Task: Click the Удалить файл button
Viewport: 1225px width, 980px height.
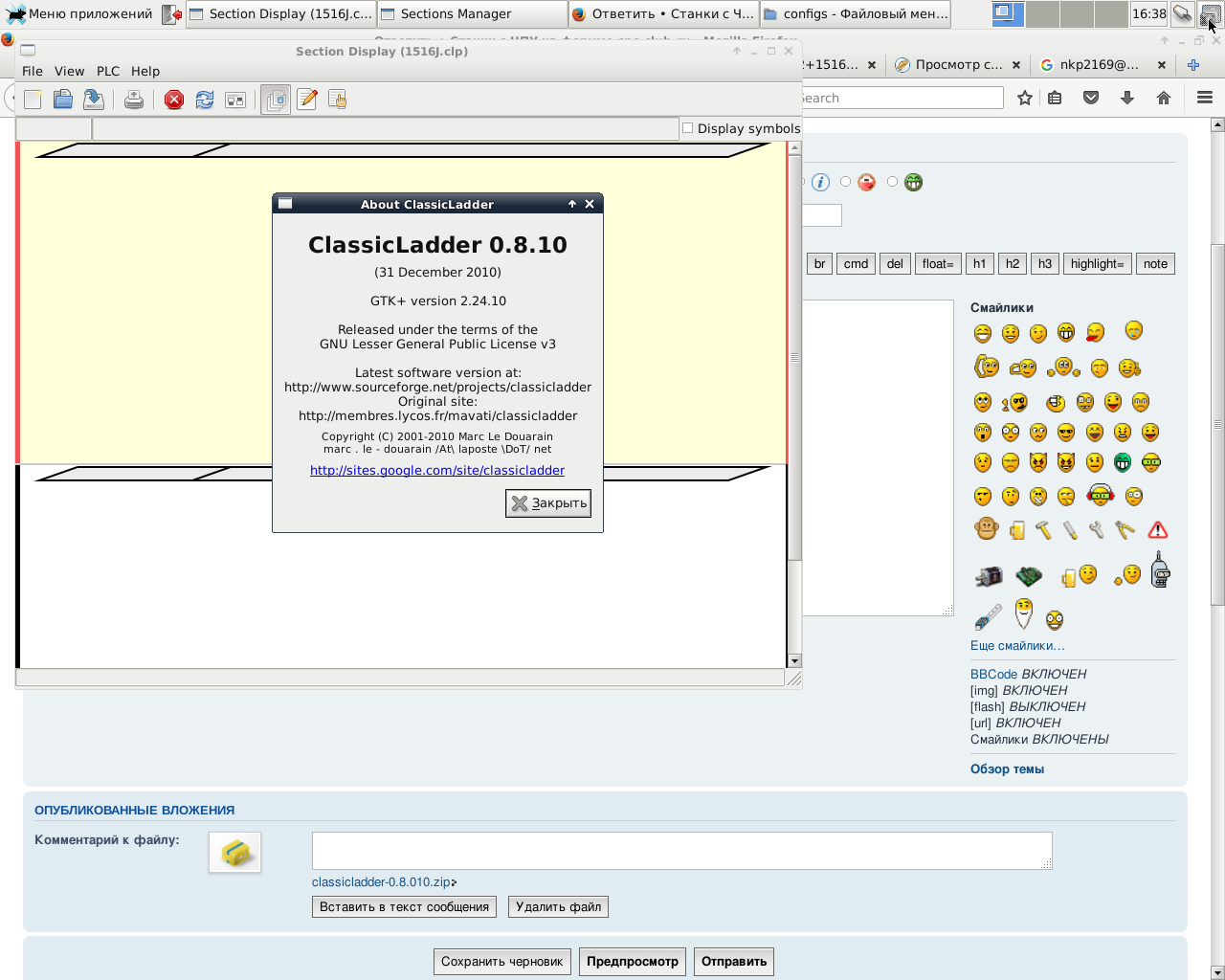Action: pyautogui.click(x=559, y=907)
